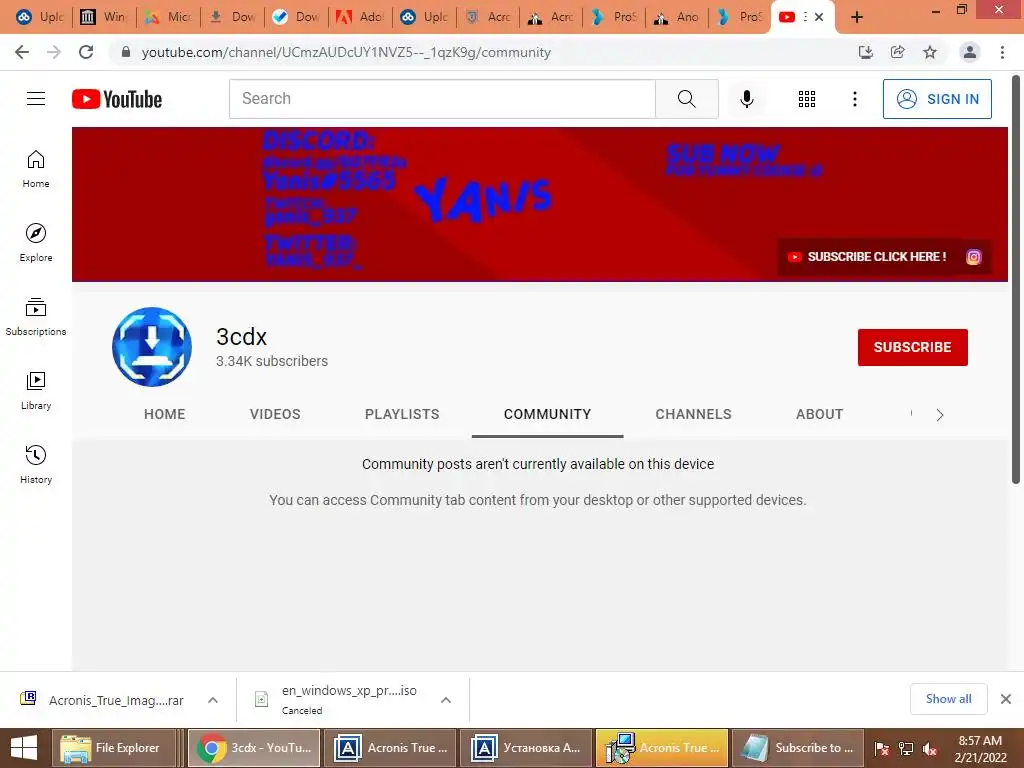Open History in the sidebar

[x=36, y=464]
